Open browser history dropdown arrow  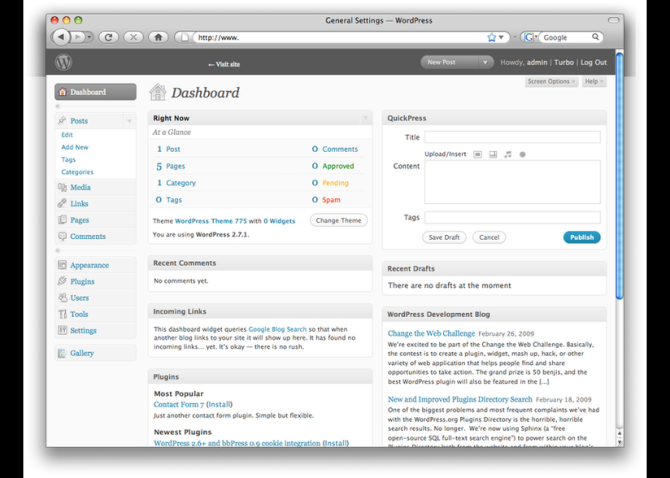click(89, 37)
